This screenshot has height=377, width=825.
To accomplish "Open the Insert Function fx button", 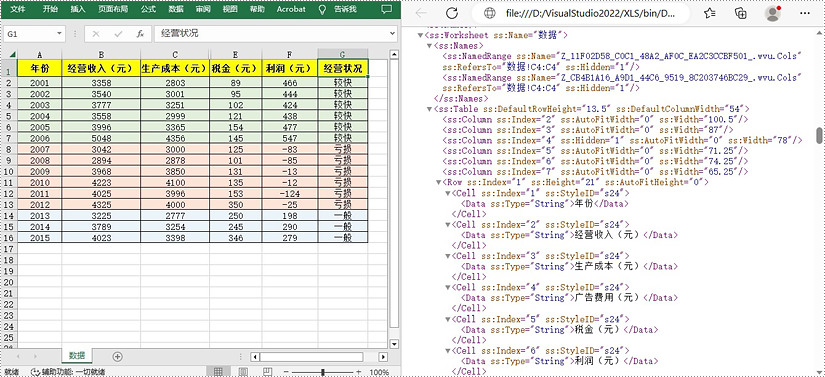I will (140, 34).
